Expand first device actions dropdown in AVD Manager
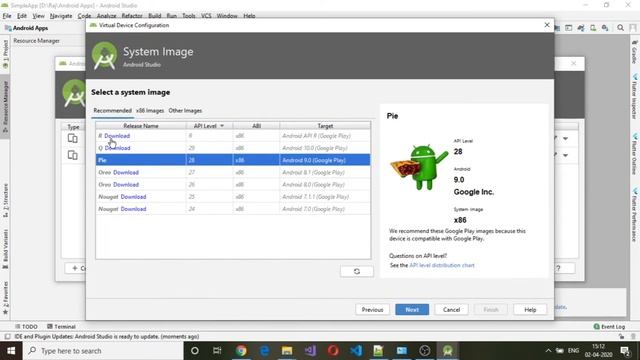The height and width of the screenshot is (360, 640). click(x=565, y=138)
